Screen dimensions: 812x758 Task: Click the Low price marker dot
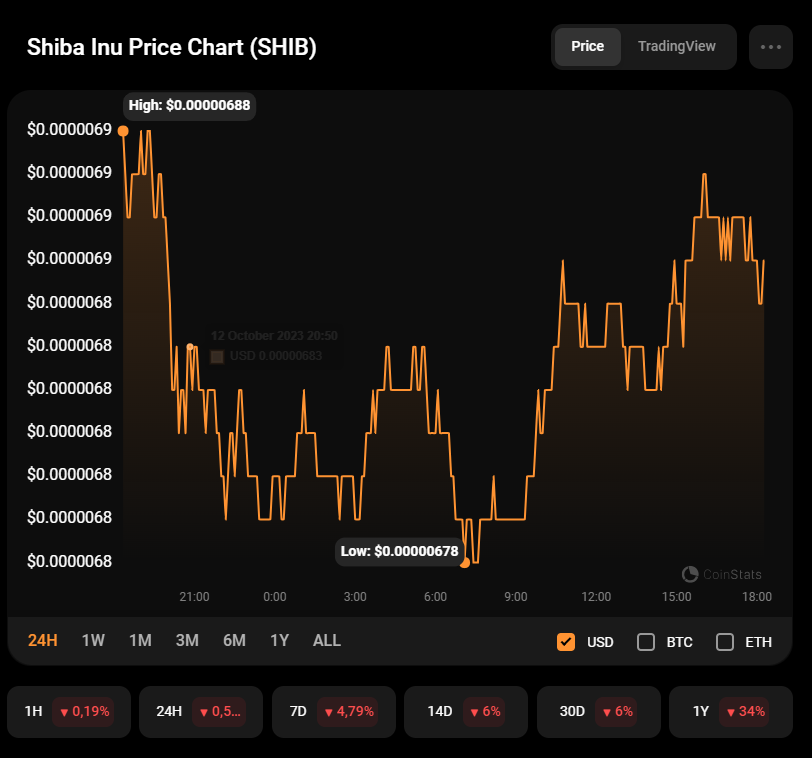465,563
